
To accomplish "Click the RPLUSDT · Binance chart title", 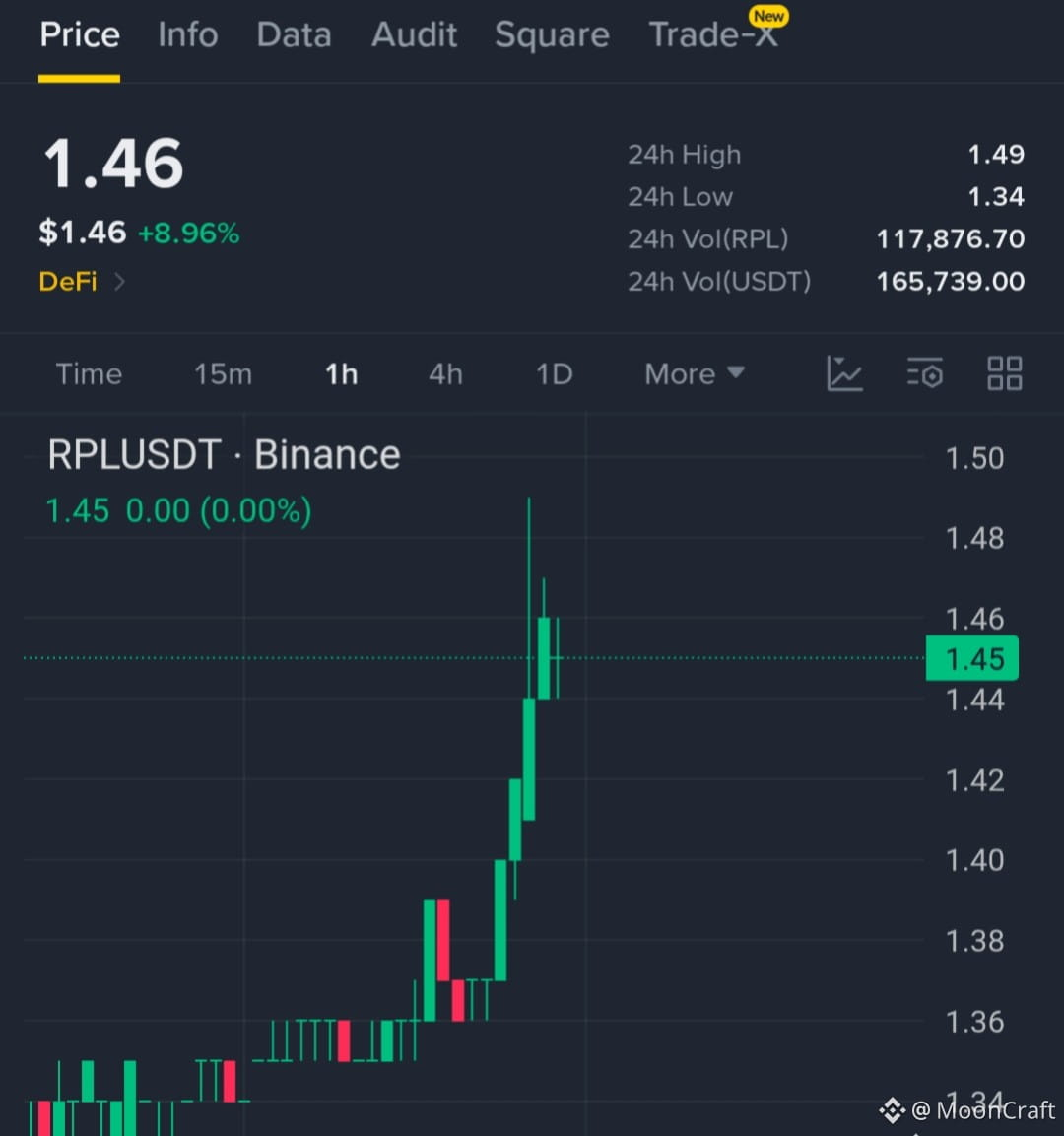I will coord(224,455).
